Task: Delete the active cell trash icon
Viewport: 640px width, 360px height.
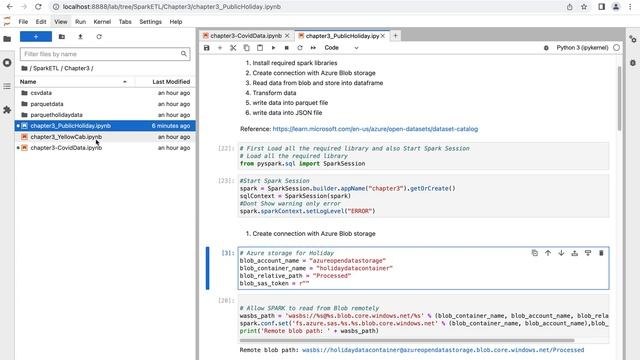Action: point(601,253)
